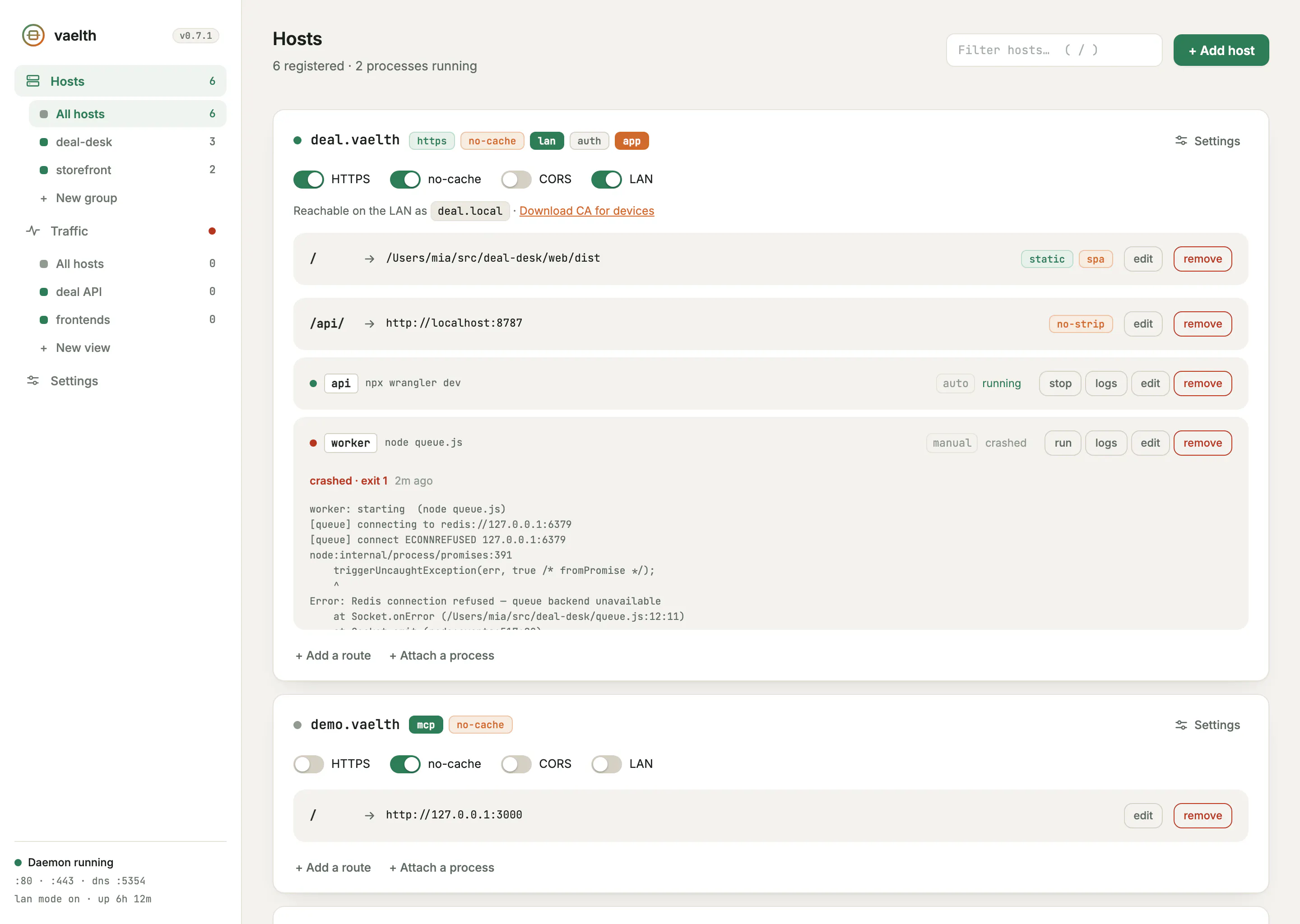Viewport: 1300px width, 924px height.
Task: Click the vaelth logo icon
Action: click(x=33, y=35)
